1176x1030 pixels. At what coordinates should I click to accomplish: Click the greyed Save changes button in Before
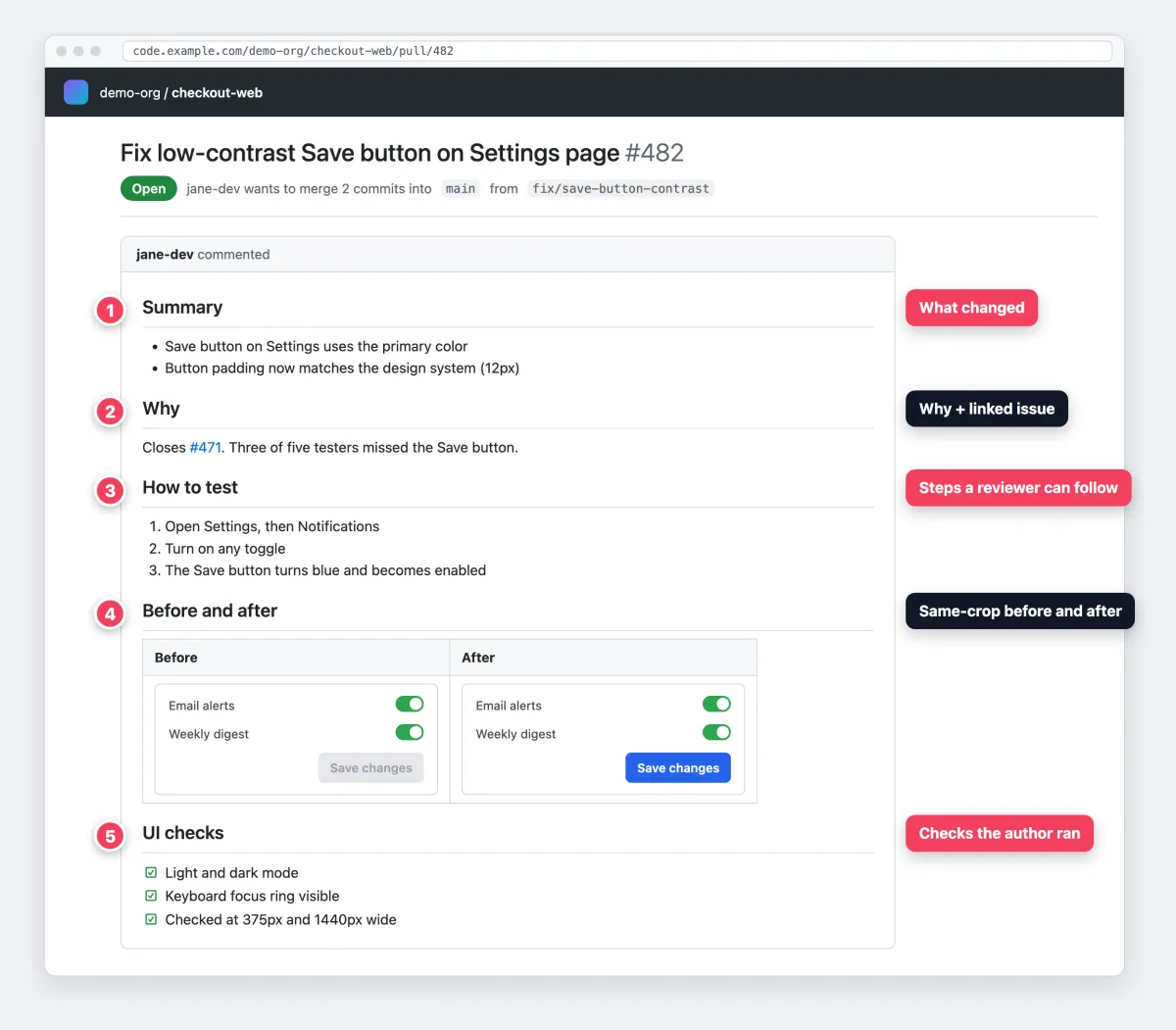371,767
